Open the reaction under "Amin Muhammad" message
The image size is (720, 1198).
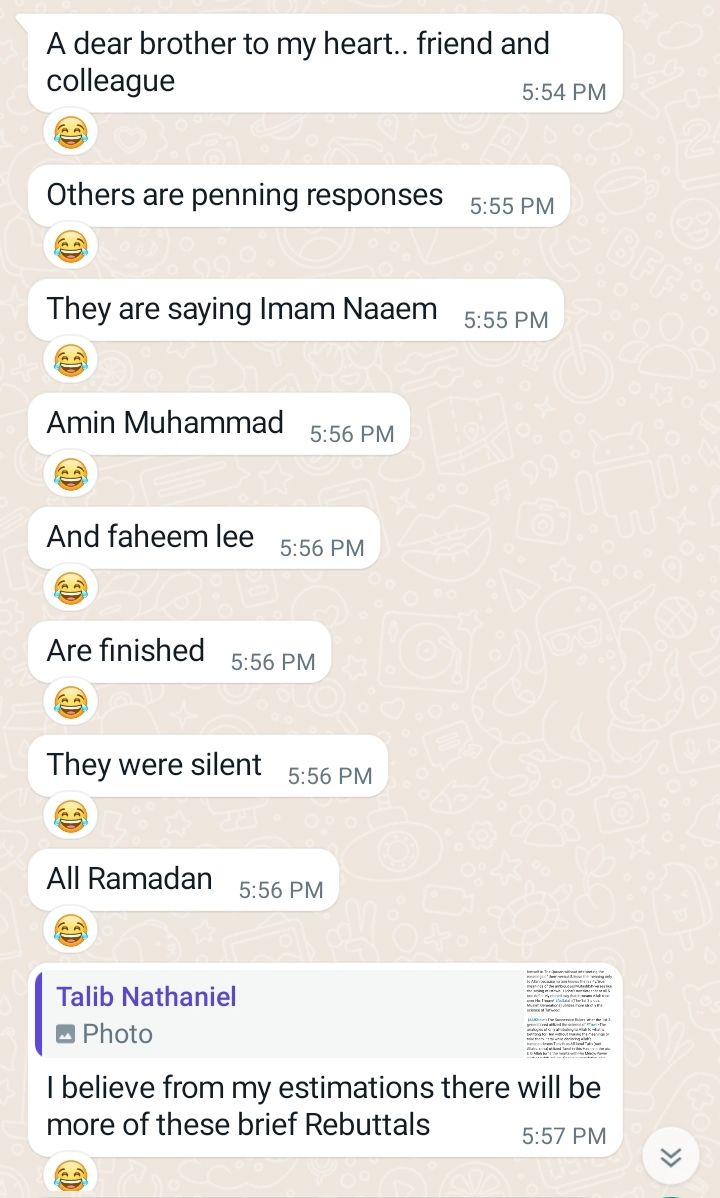[70, 474]
